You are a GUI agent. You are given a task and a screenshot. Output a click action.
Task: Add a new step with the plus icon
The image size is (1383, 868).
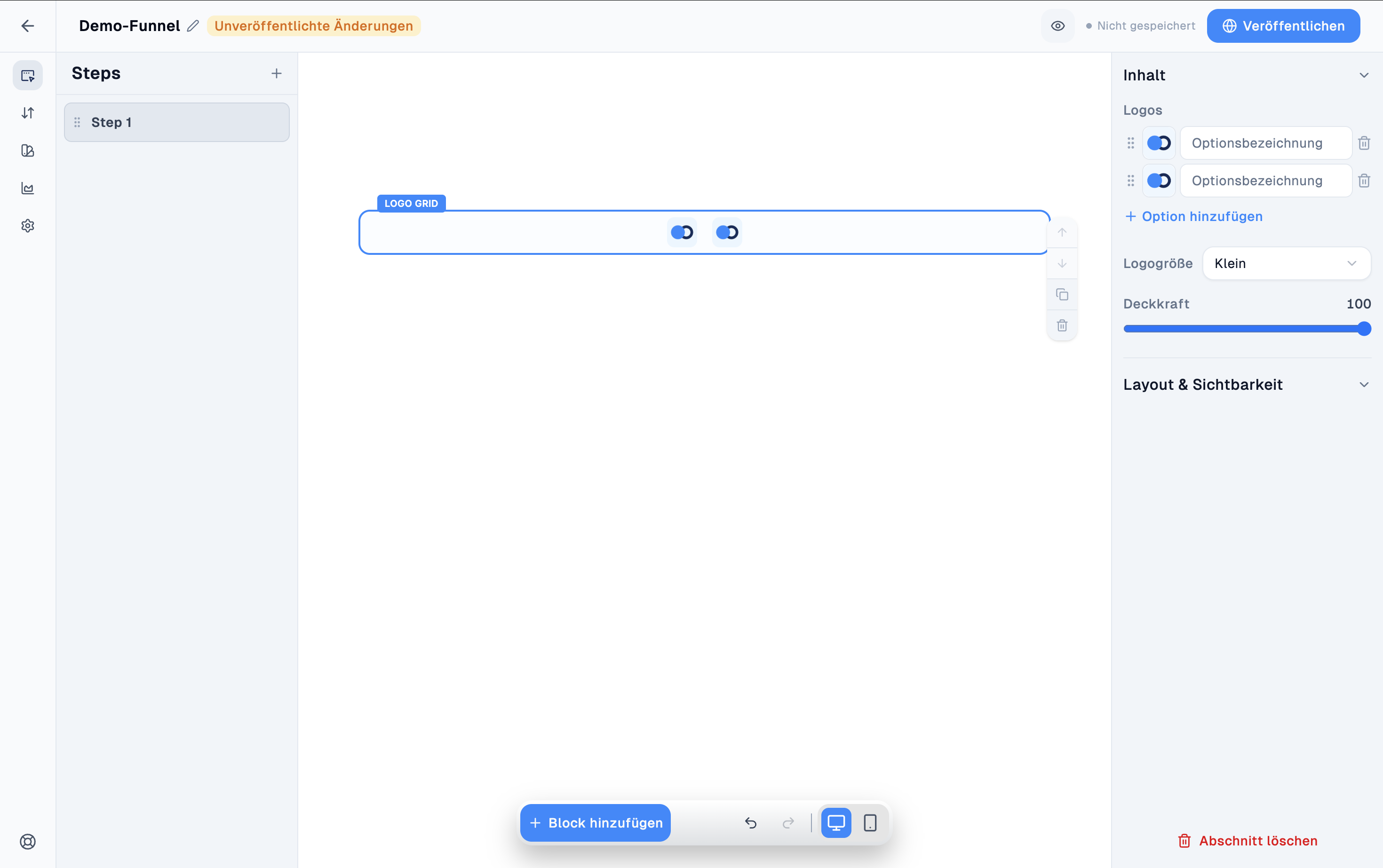point(276,73)
